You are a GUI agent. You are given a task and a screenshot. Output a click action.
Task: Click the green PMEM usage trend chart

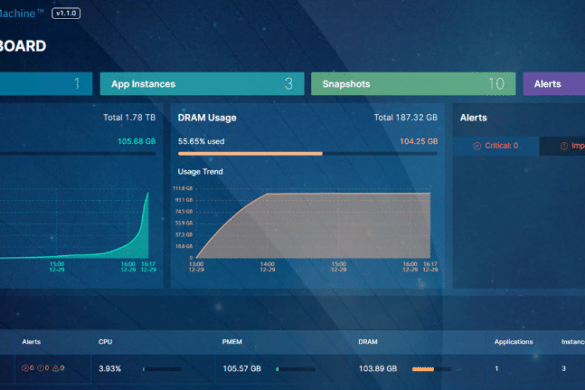[75, 225]
